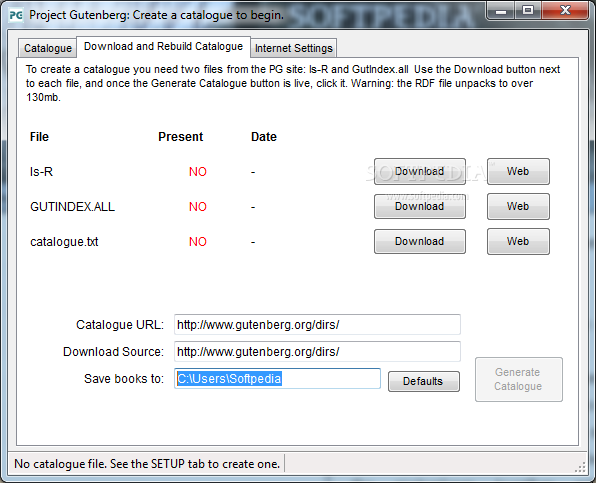
Task: Open Web link for catalogue.txt
Action: pyautogui.click(x=518, y=241)
